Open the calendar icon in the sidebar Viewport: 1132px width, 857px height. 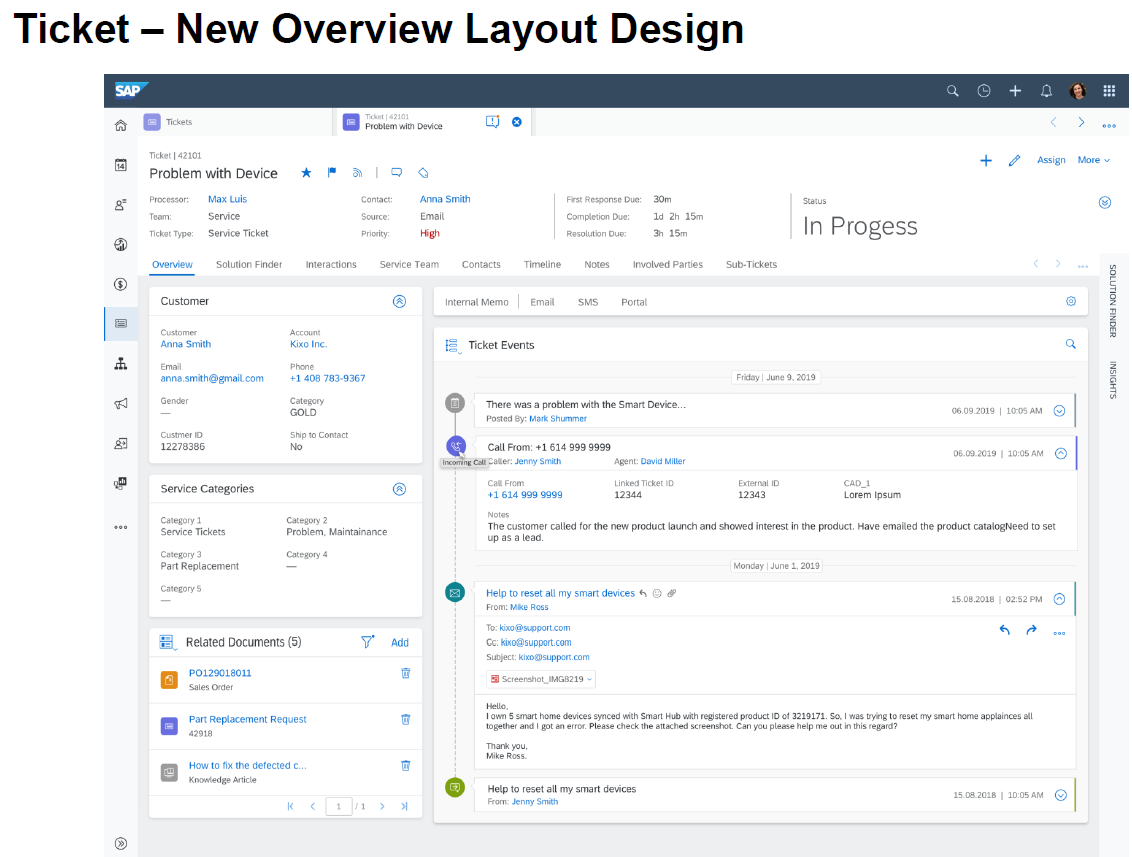coord(121,165)
